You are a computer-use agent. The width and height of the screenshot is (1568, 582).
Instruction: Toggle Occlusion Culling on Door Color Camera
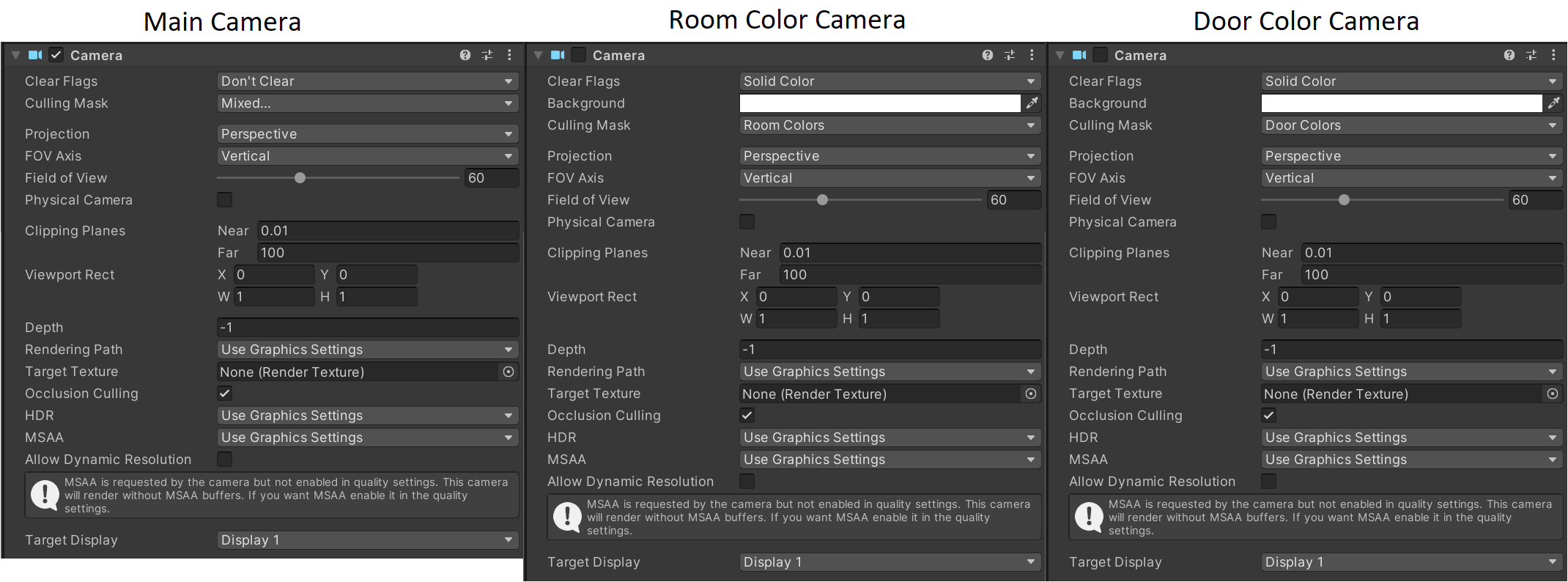pos(1268,416)
